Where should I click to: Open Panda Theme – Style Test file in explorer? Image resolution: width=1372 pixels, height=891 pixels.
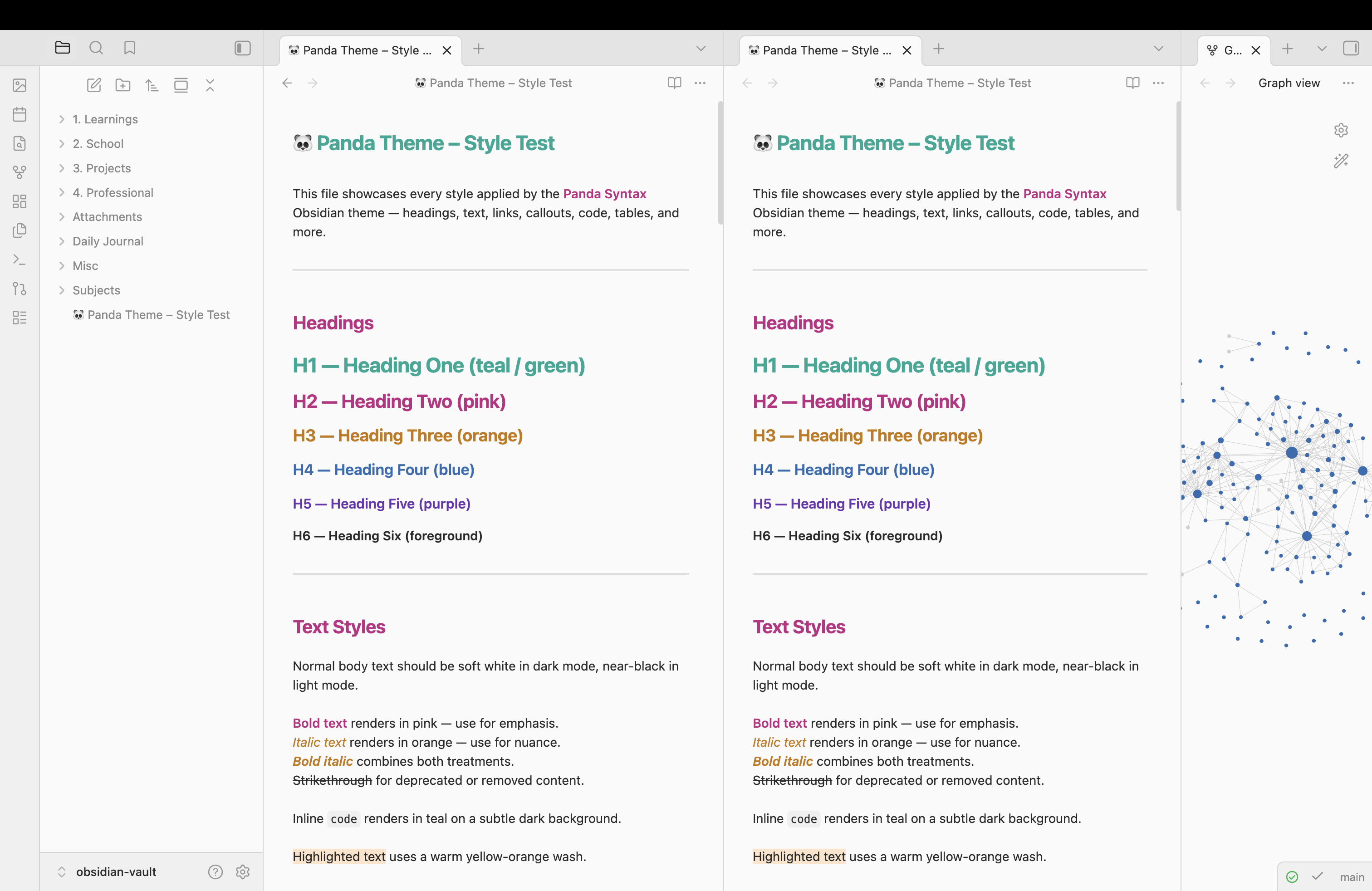pos(151,315)
